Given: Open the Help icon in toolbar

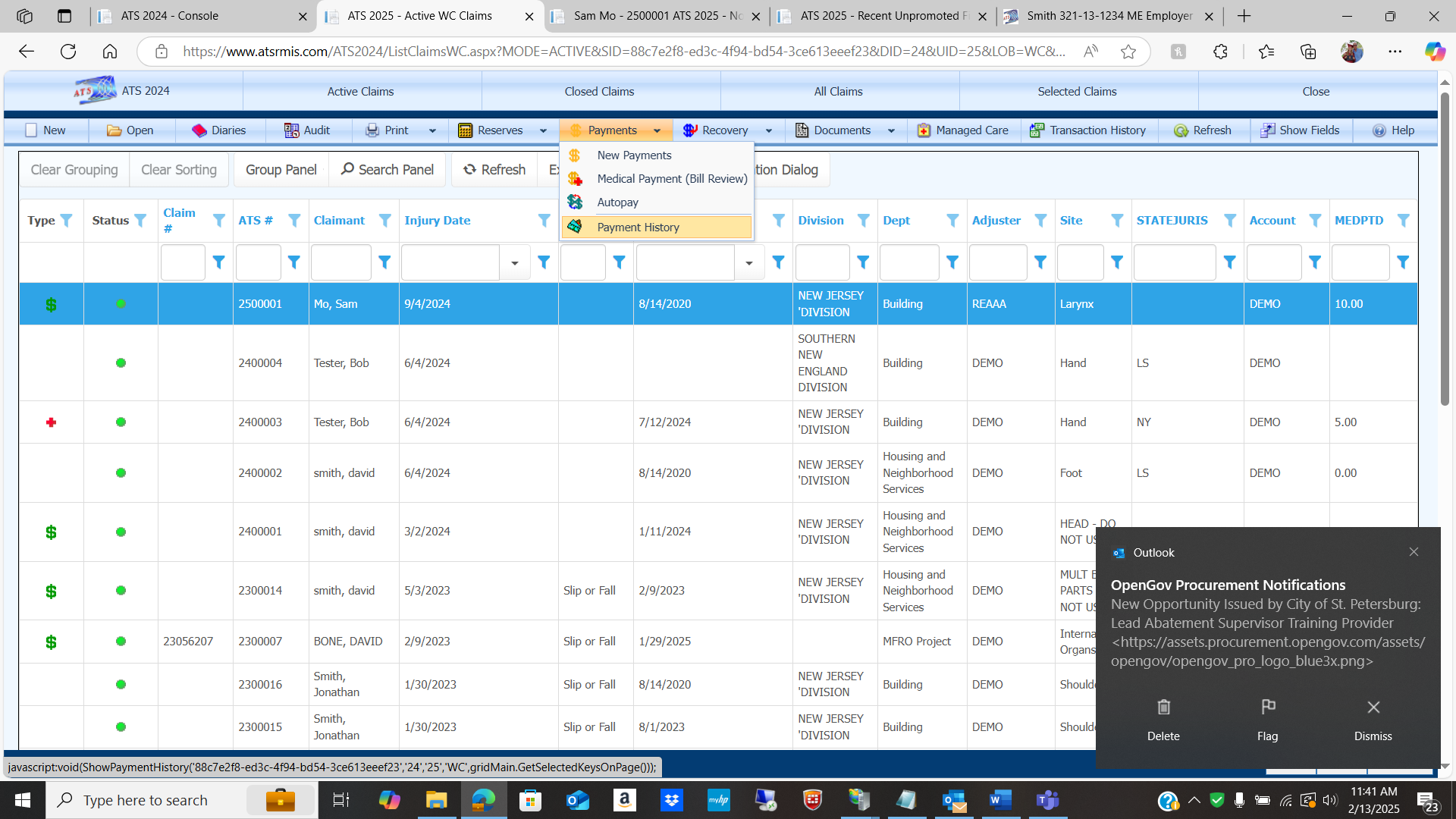Looking at the screenshot, I should point(1379,130).
